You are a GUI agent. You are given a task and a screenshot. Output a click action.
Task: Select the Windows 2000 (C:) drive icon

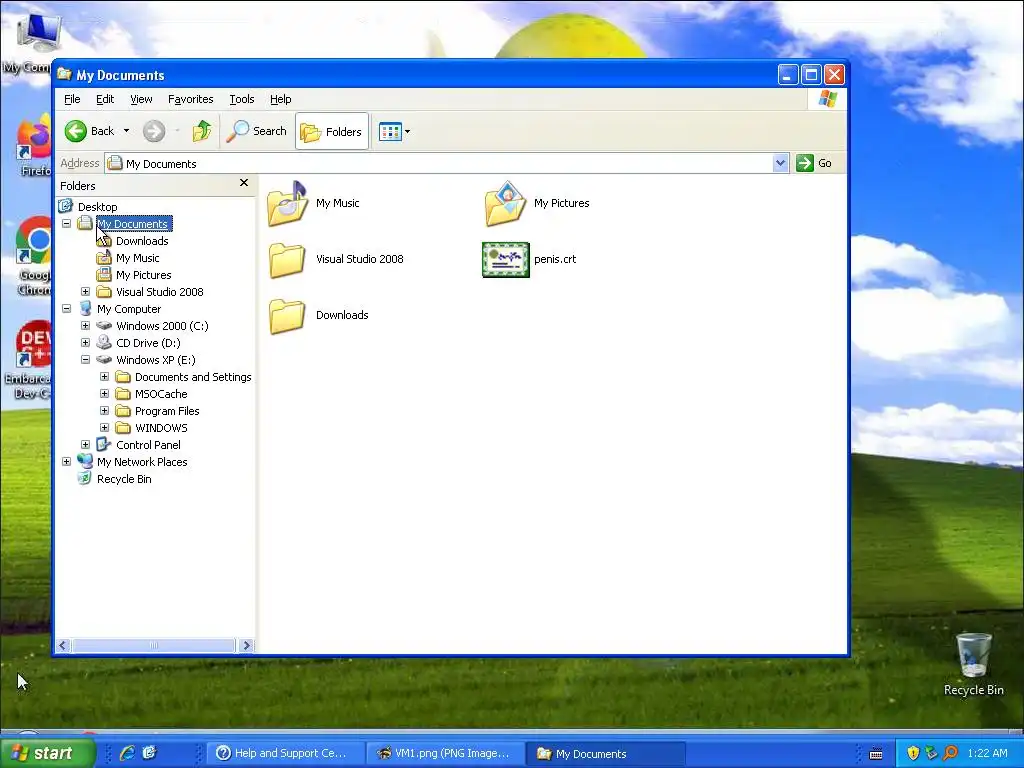pyautogui.click(x=104, y=325)
